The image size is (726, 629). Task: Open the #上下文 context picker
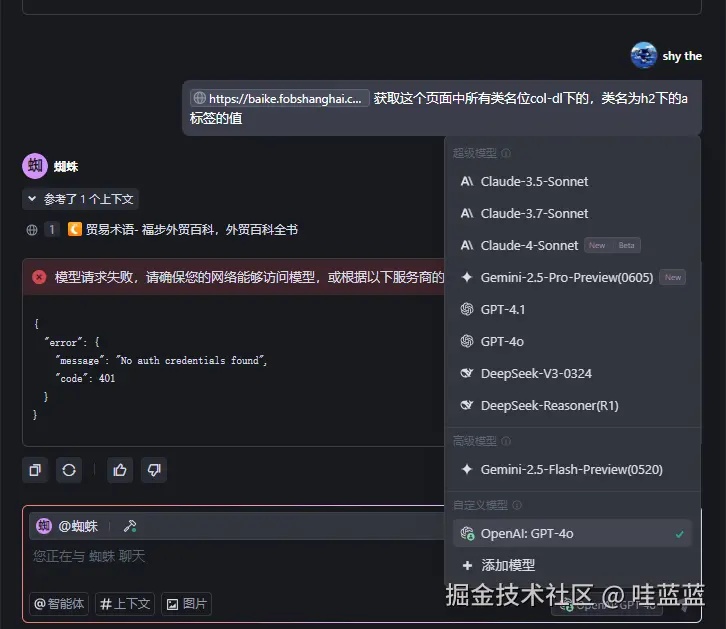[x=125, y=604]
